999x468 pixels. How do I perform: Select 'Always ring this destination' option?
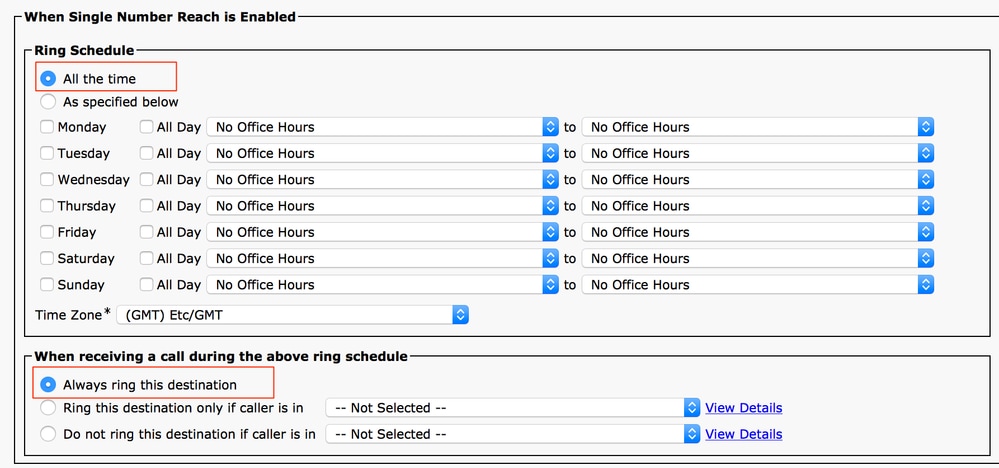pos(48,384)
